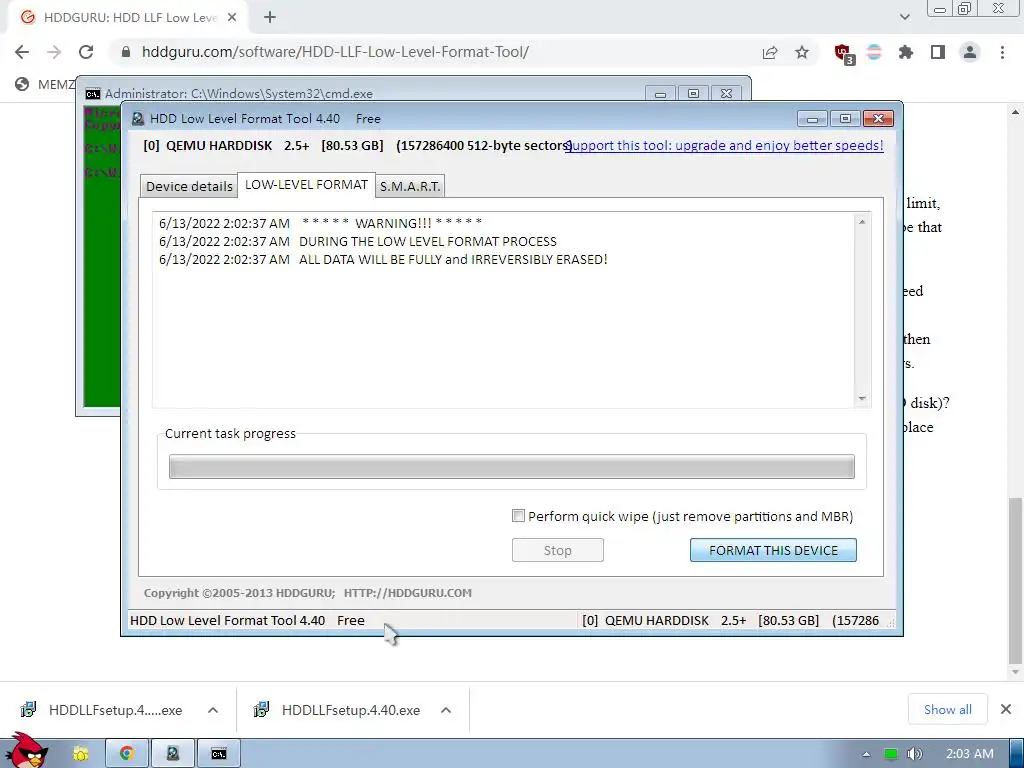
Task: Open the uBlock Origin extension icon
Action: pyautogui.click(x=843, y=53)
